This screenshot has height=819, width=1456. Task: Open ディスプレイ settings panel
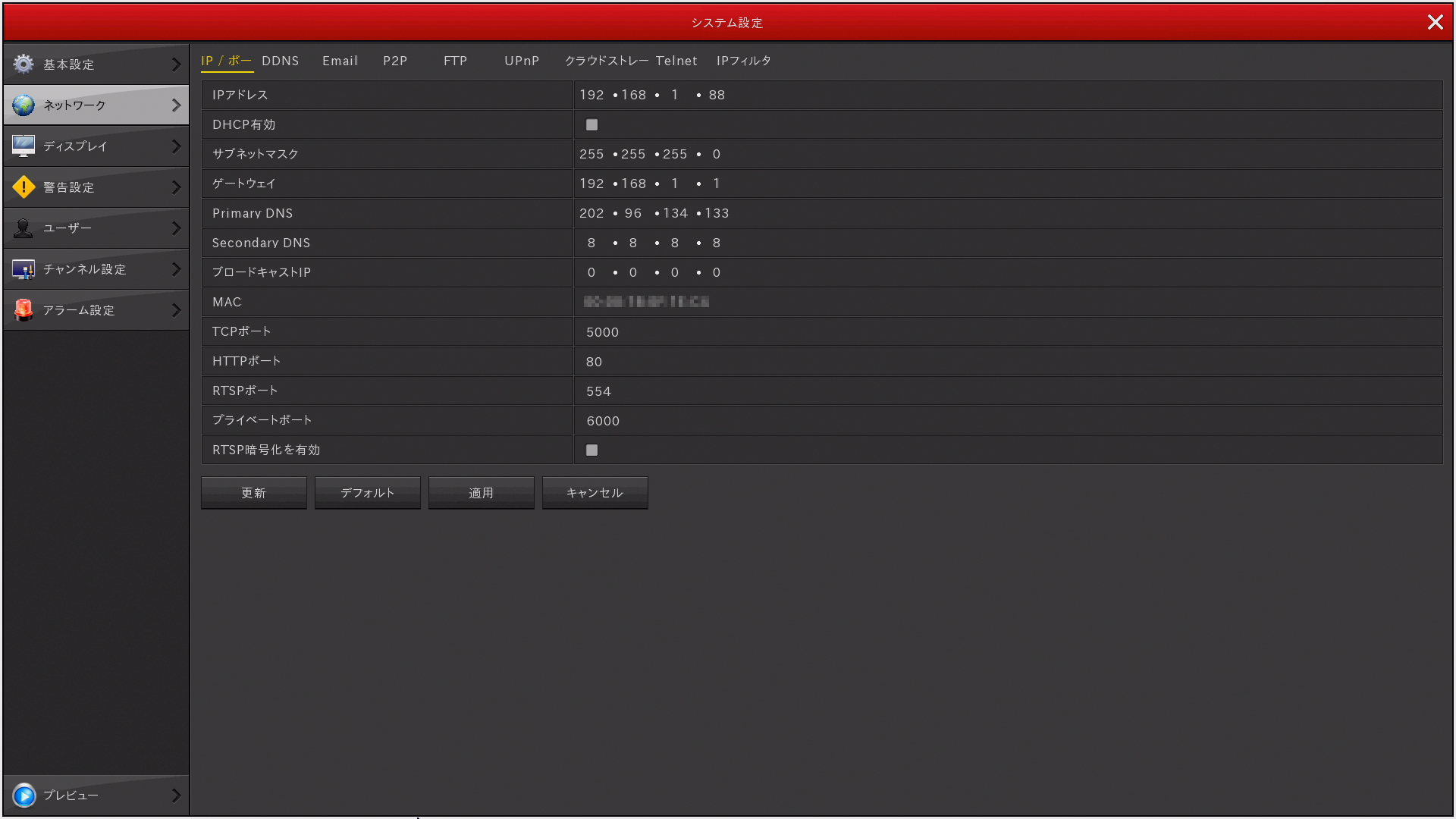95,146
